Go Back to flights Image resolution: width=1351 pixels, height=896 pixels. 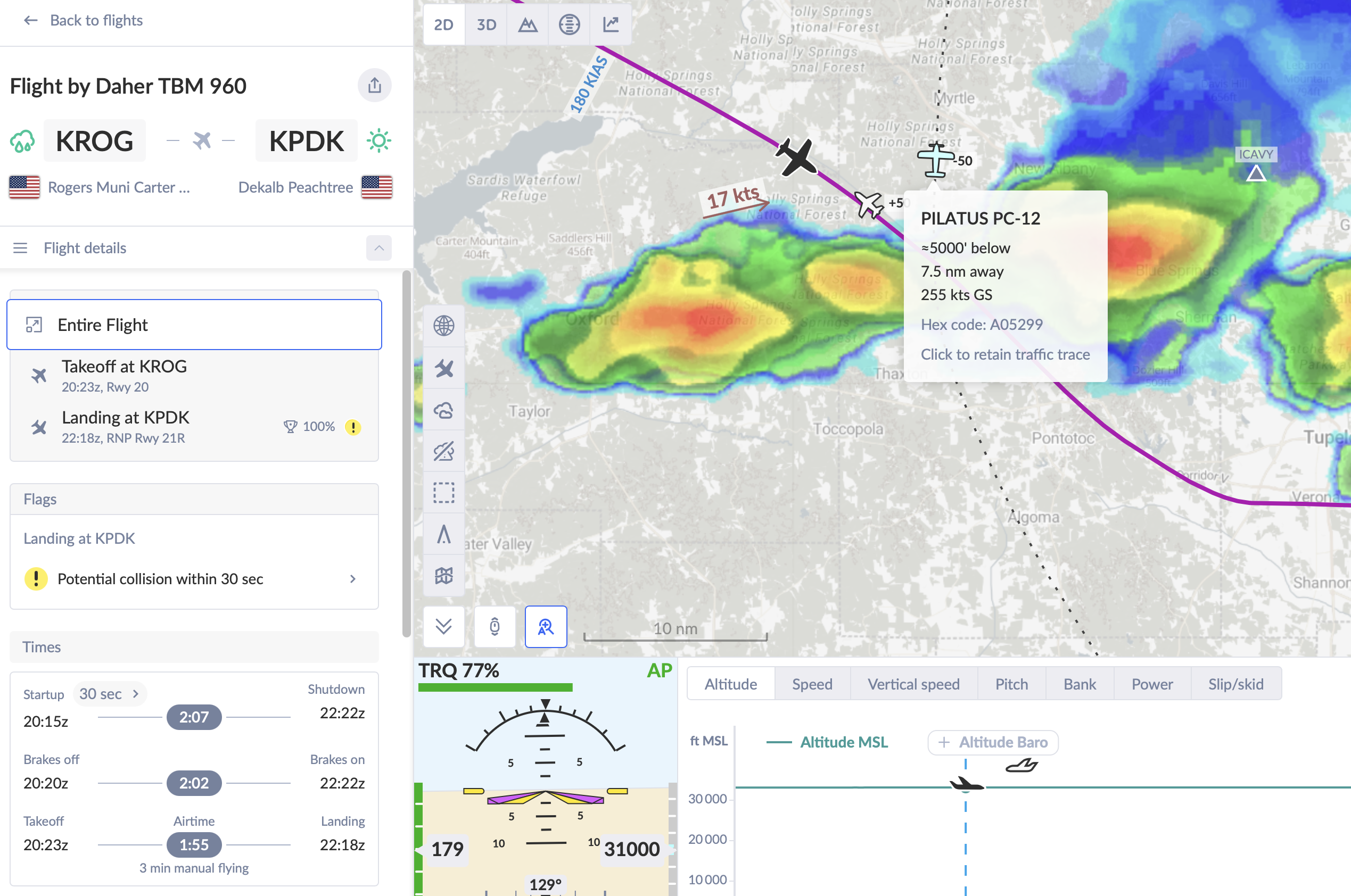click(83, 21)
